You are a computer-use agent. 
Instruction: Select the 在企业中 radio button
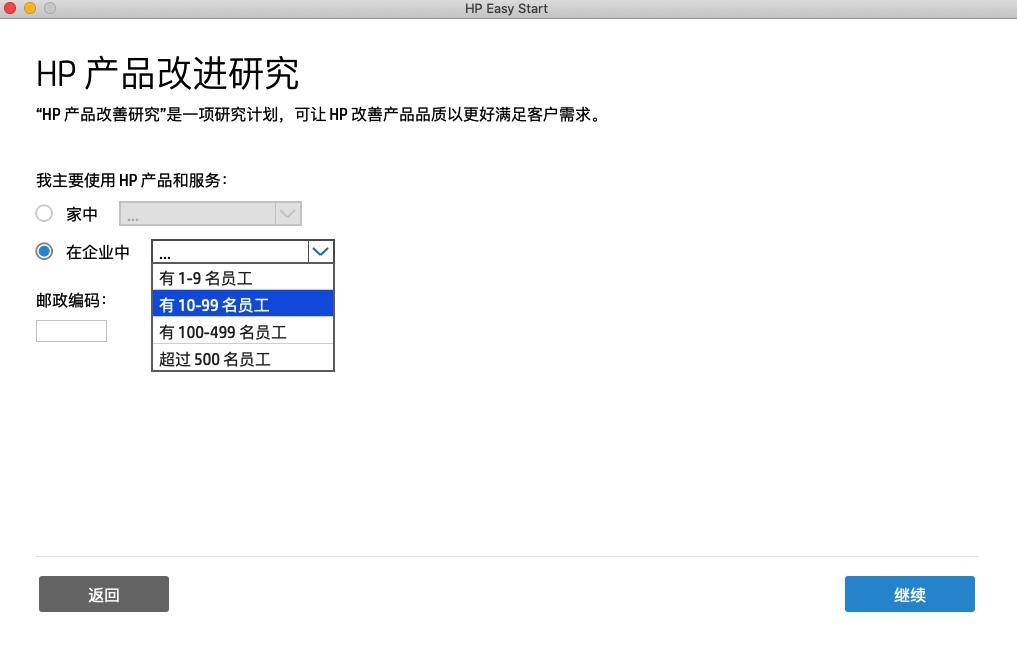click(x=44, y=252)
